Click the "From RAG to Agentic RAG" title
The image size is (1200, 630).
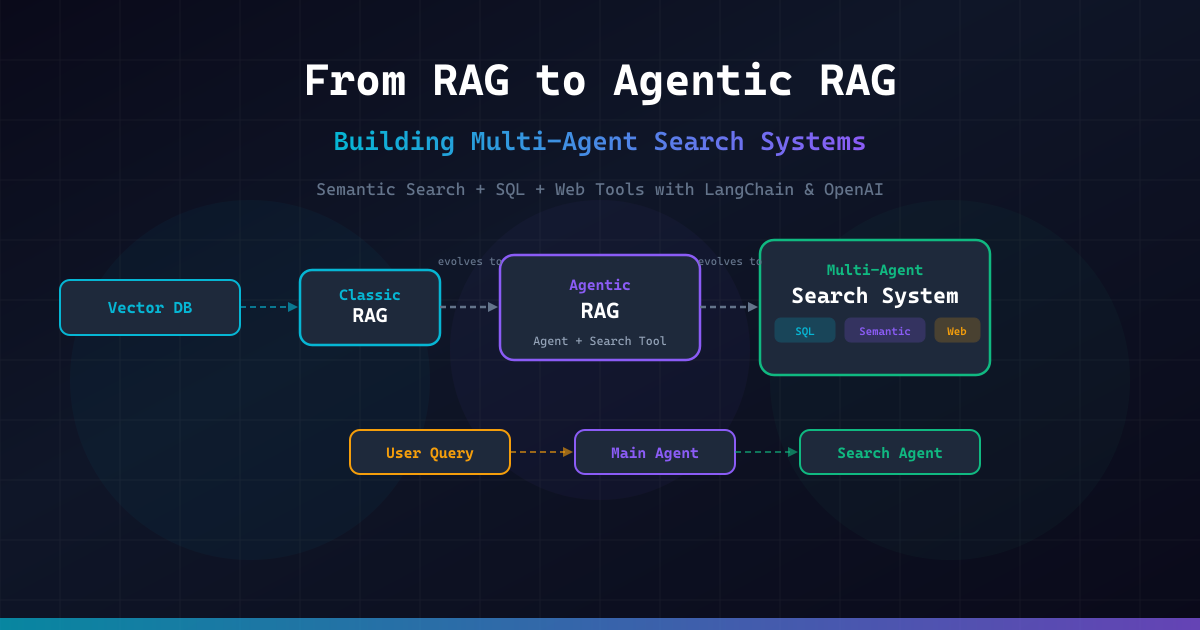(599, 81)
